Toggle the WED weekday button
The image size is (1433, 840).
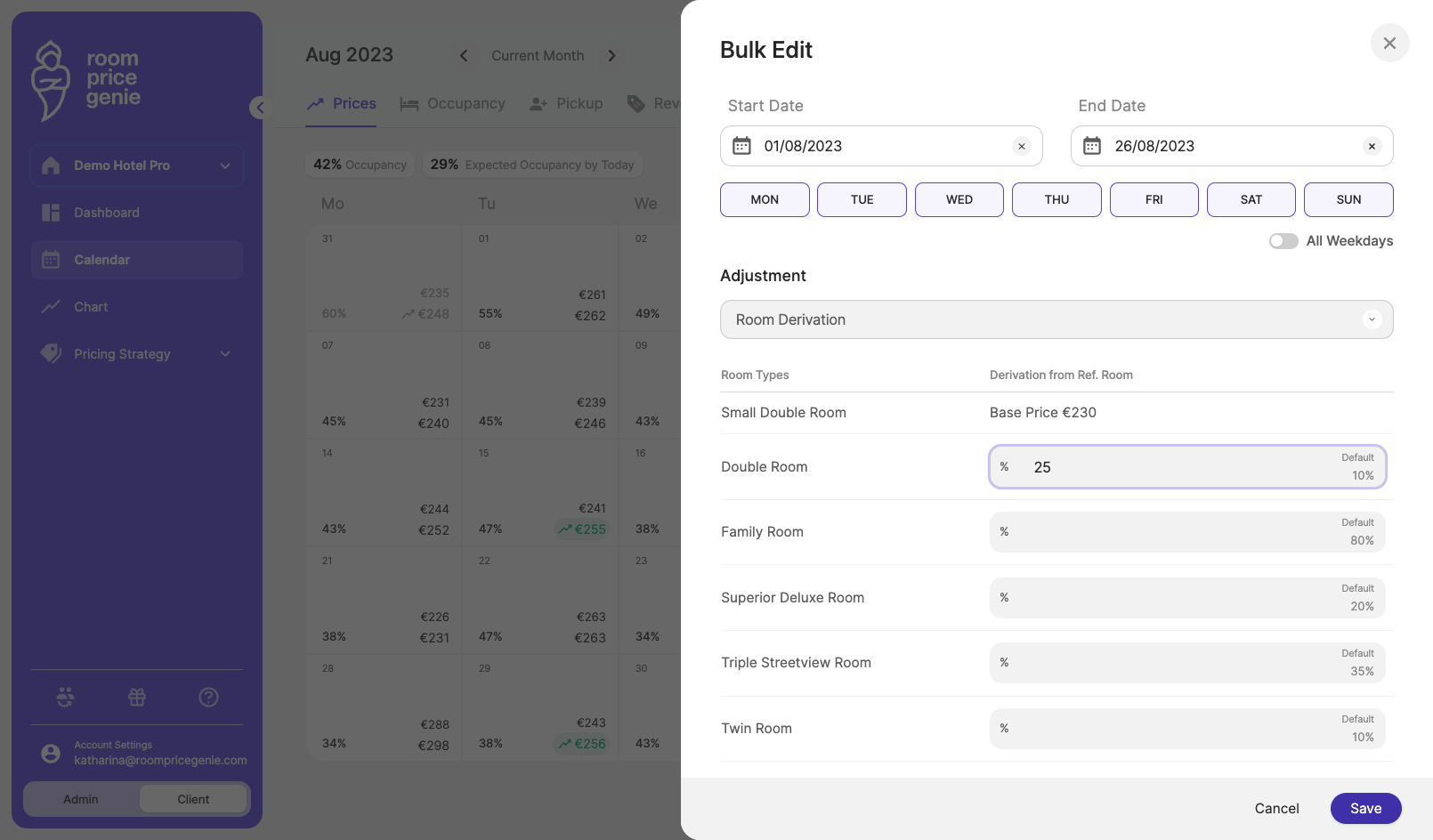point(959,199)
